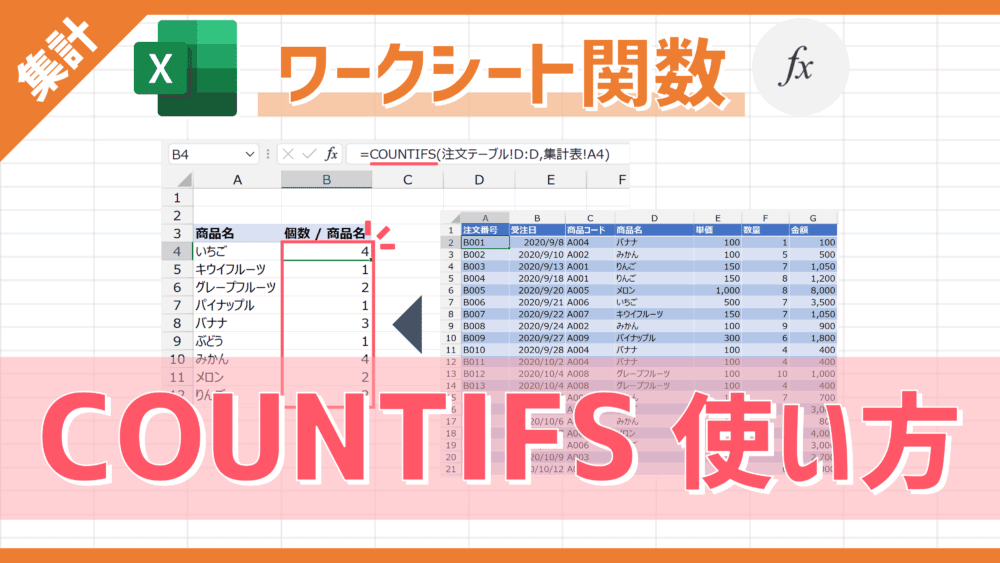
Task: Click the amount cell 8,000
Action: pyautogui.click(x=812, y=290)
